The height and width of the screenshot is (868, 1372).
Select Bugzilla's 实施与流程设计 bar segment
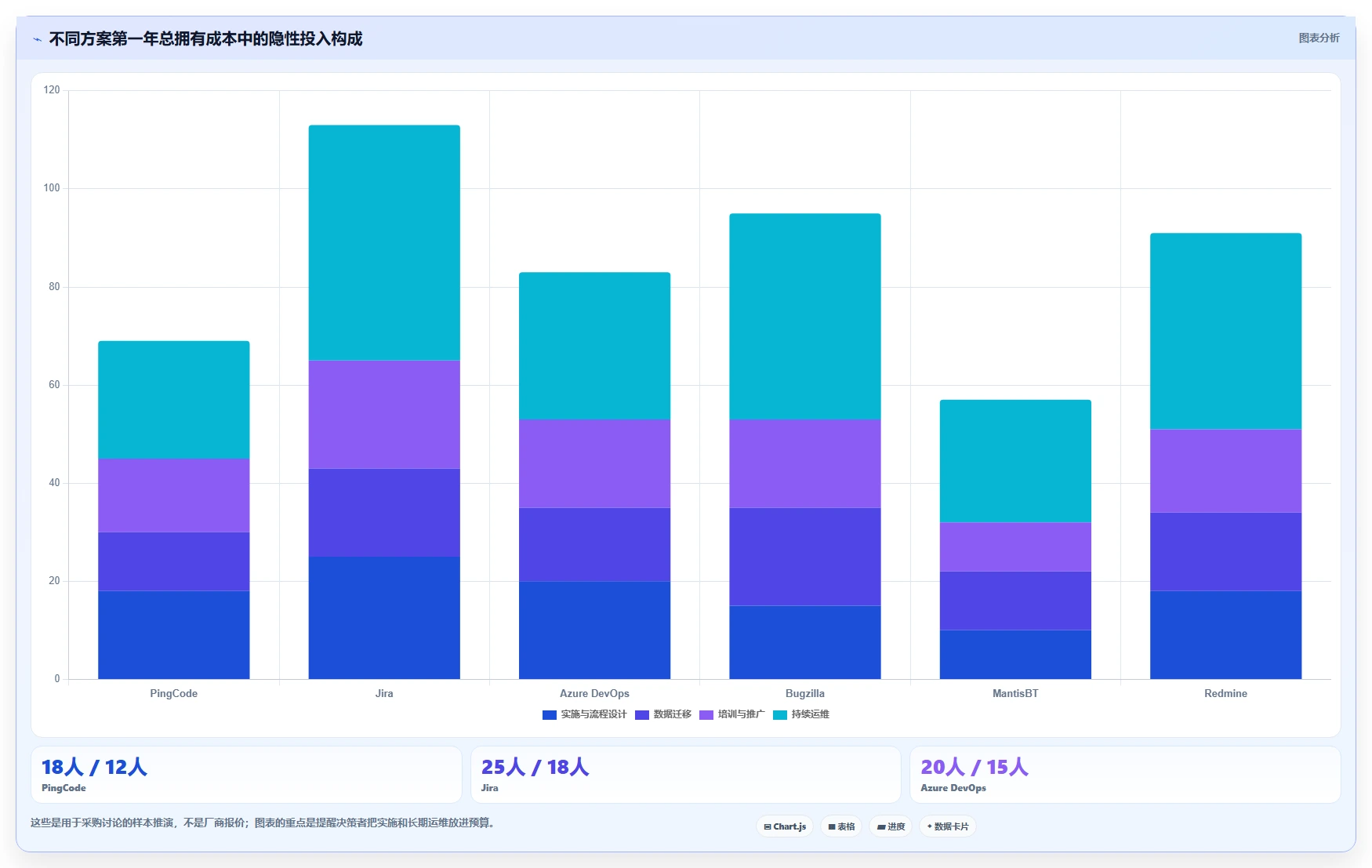tap(805, 642)
